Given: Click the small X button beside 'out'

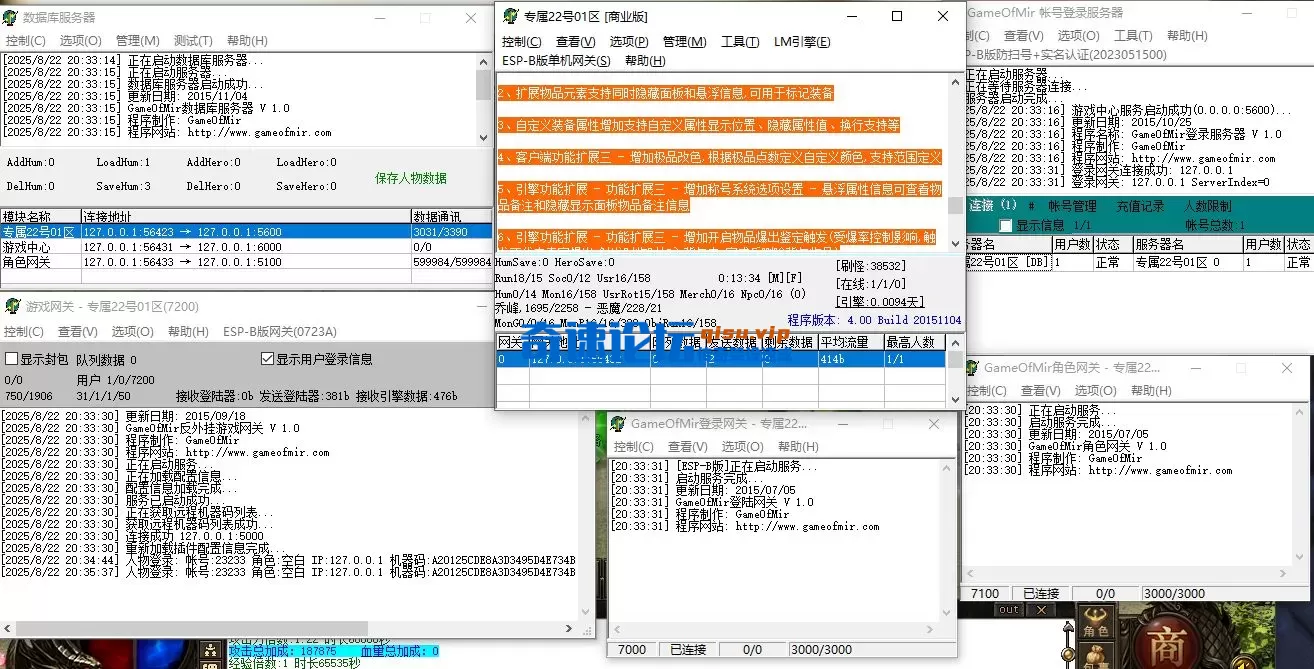Looking at the screenshot, I should click(1041, 609).
